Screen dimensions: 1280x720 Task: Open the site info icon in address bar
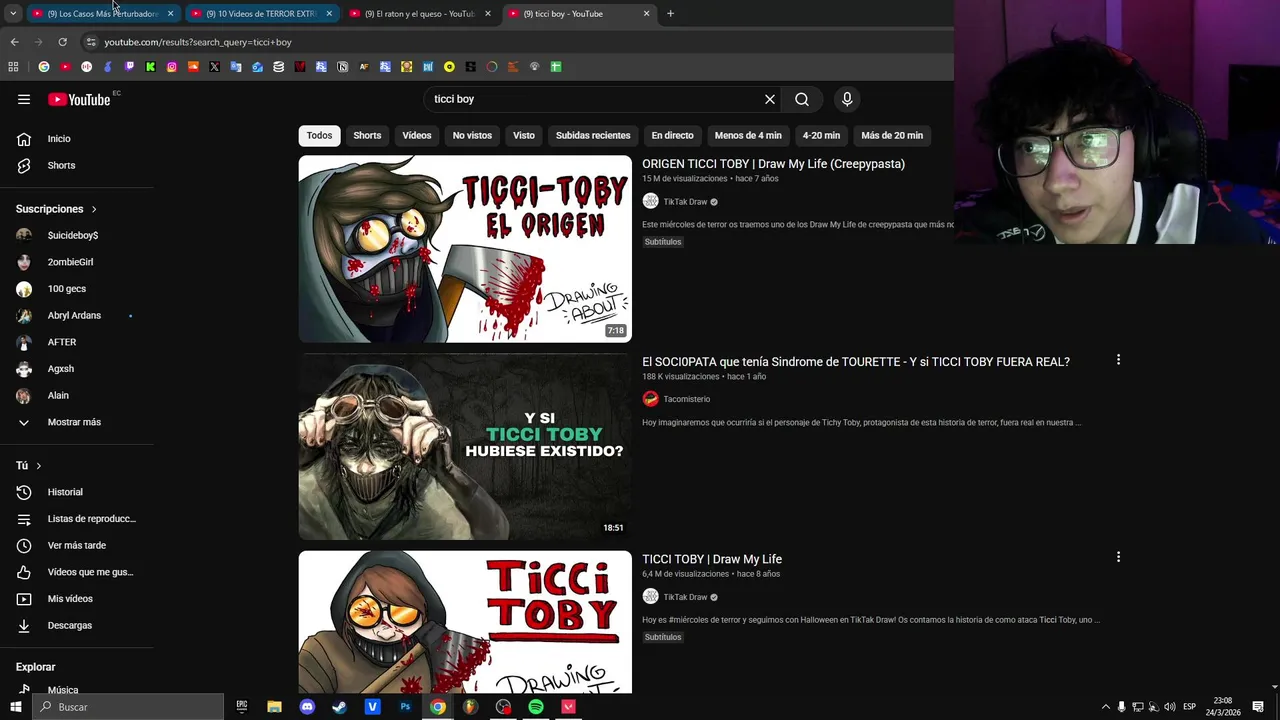tap(91, 42)
